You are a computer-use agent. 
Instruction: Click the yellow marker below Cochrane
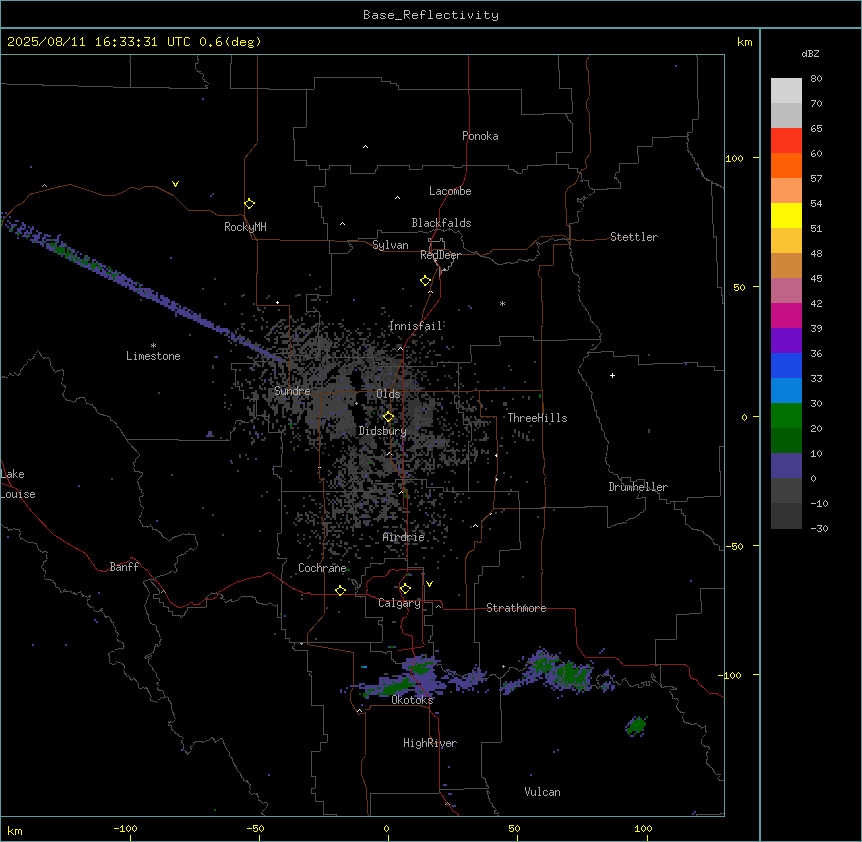tap(340, 590)
